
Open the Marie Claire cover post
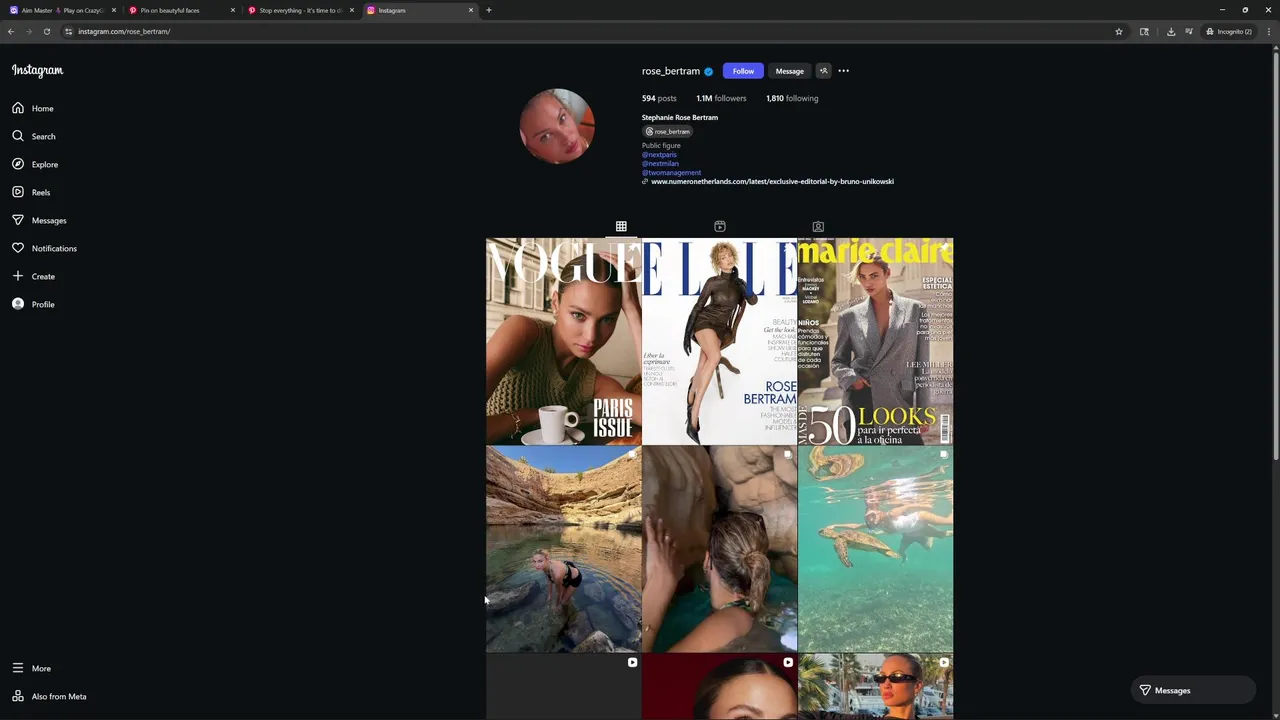875,341
